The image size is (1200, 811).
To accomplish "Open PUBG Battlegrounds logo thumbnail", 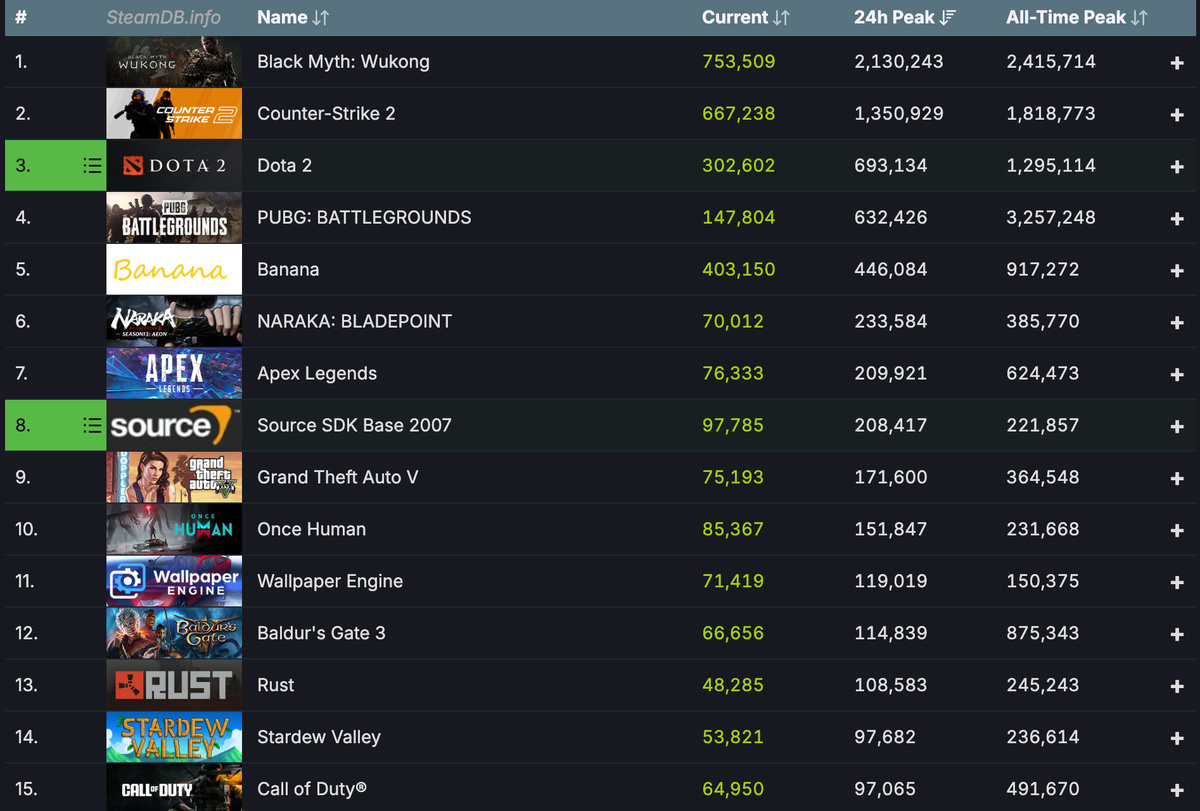I will click(174, 218).
